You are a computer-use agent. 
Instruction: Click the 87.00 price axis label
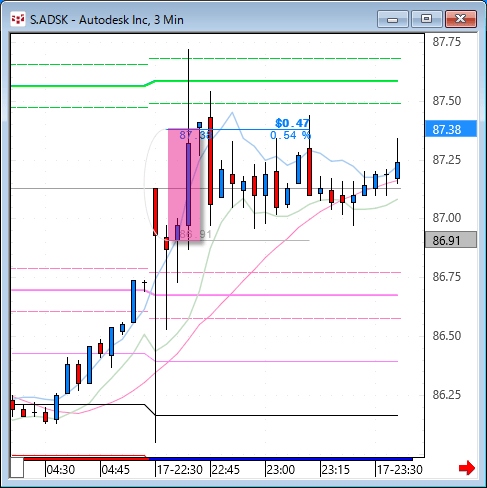(447, 218)
